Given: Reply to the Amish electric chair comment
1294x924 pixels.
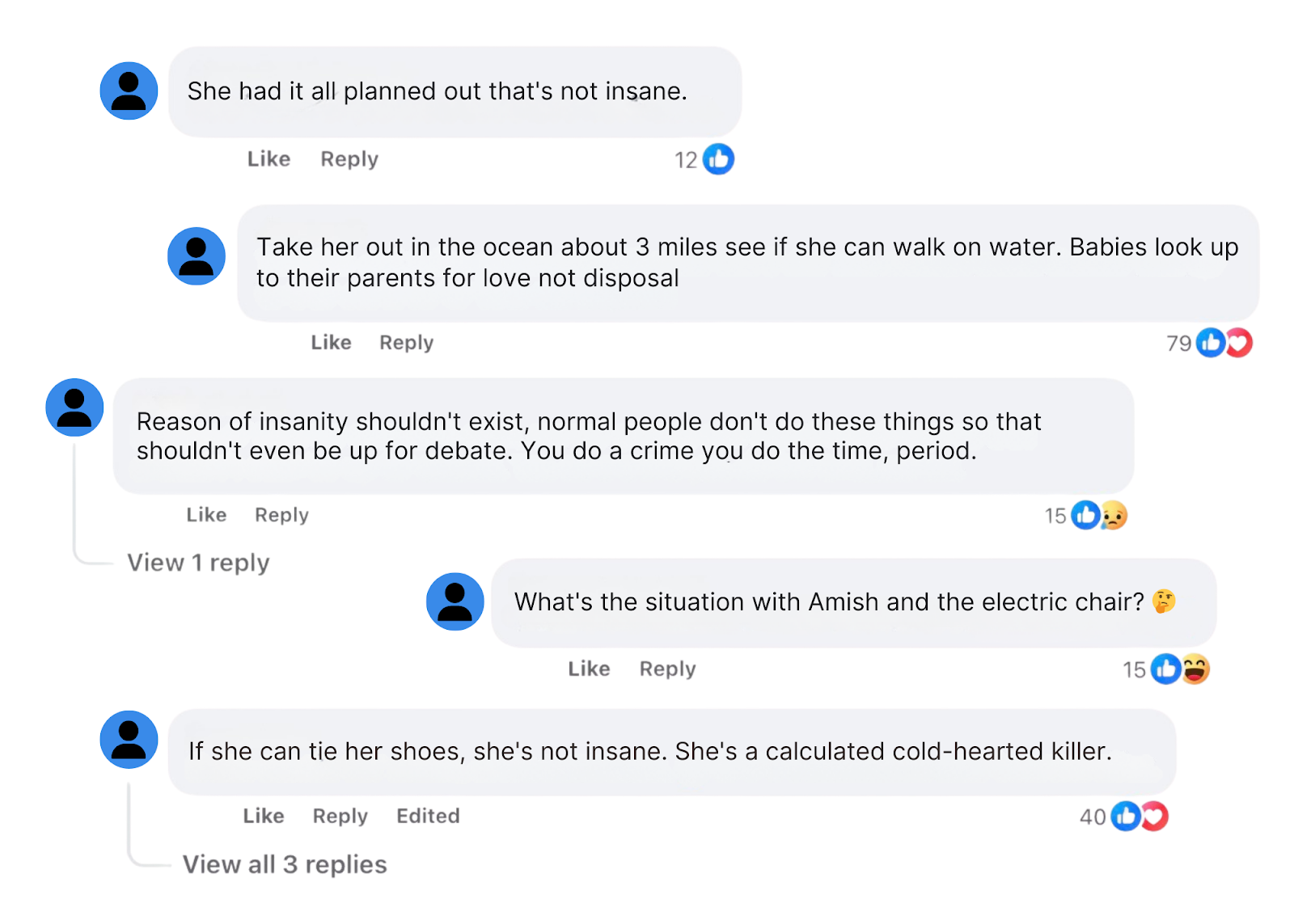Looking at the screenshot, I should point(667,669).
